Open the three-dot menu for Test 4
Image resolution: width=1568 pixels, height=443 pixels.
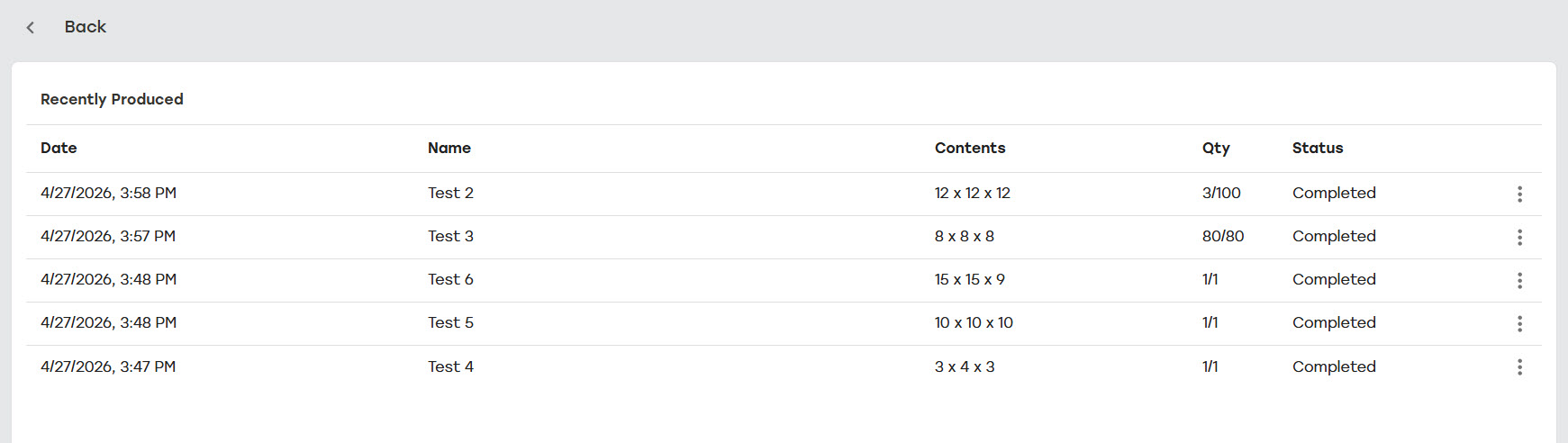(x=1519, y=366)
